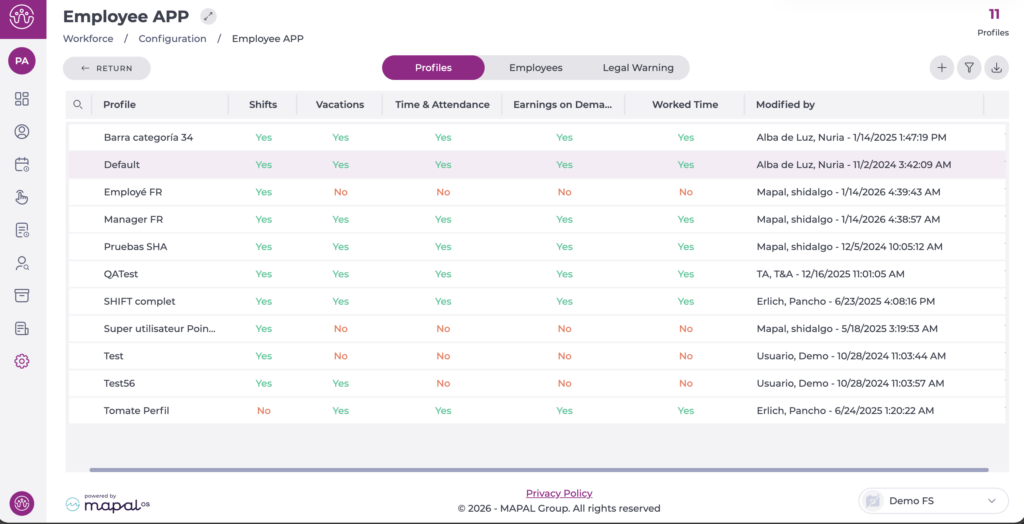Click the PA user avatar

(x=22, y=61)
